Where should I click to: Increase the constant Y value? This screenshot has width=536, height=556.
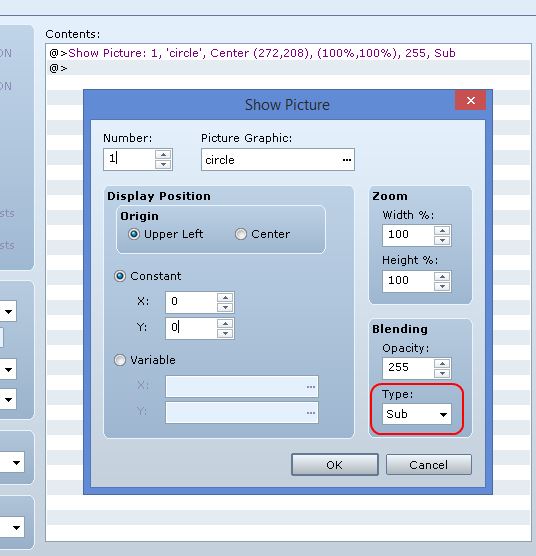[225, 323]
